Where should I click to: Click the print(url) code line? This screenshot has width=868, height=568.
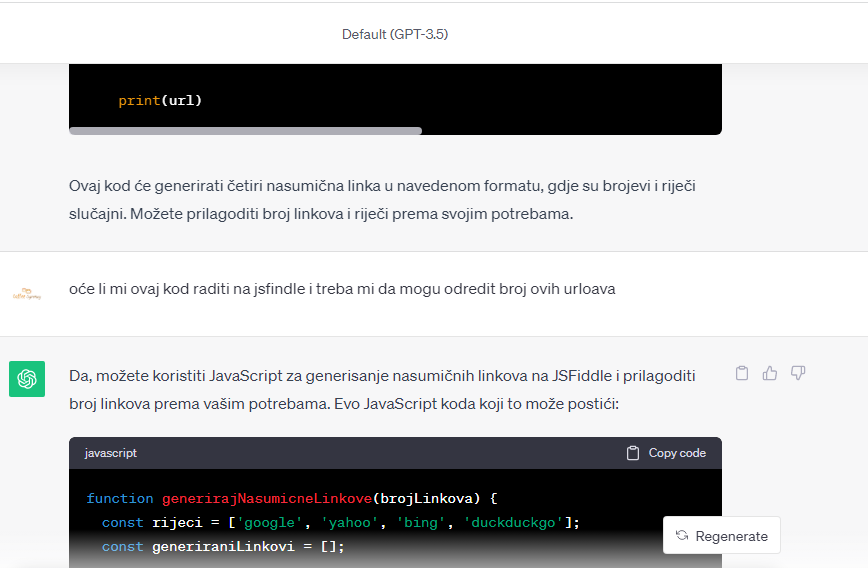(x=160, y=100)
